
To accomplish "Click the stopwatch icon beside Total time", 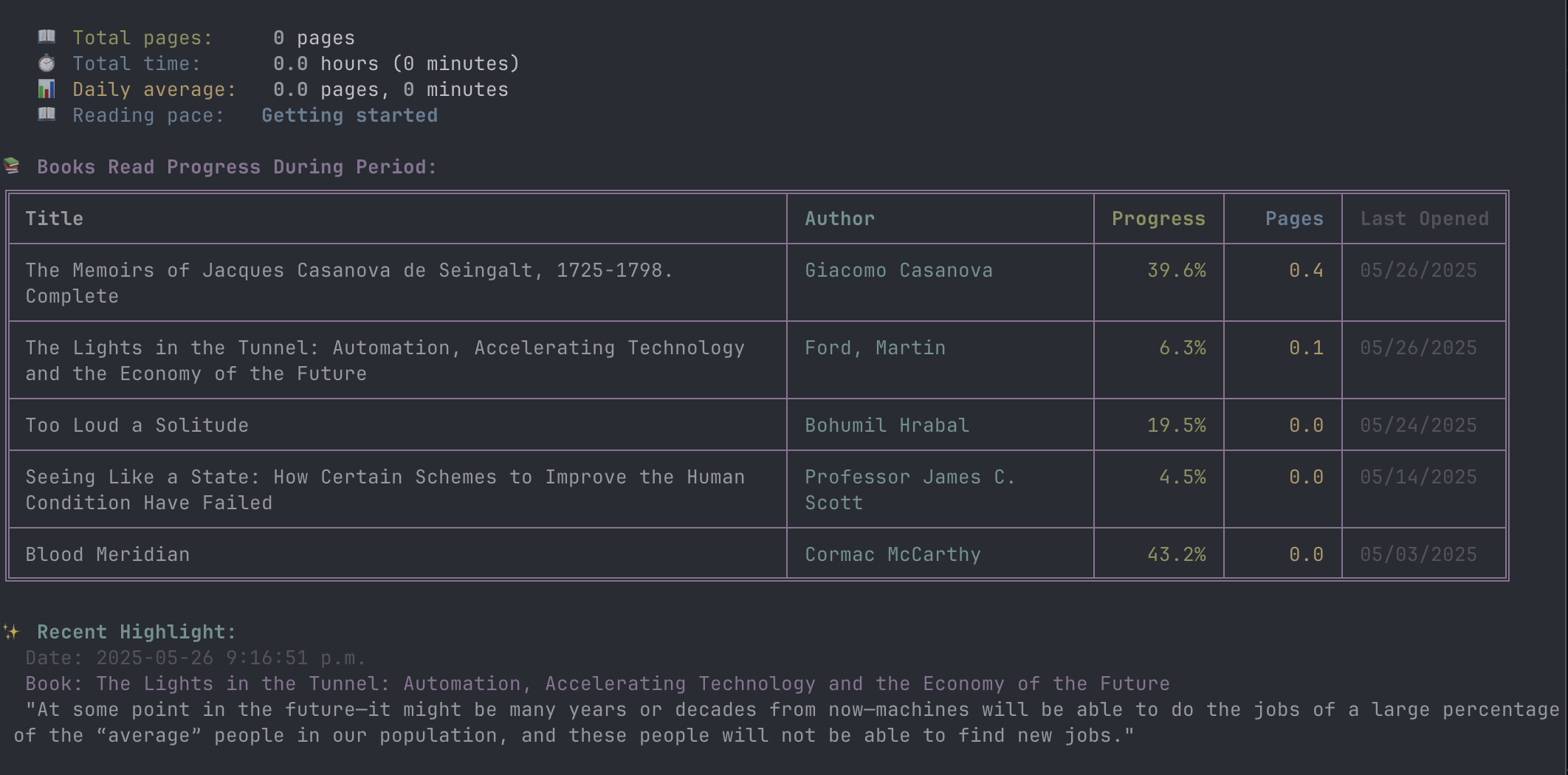I will [x=47, y=63].
